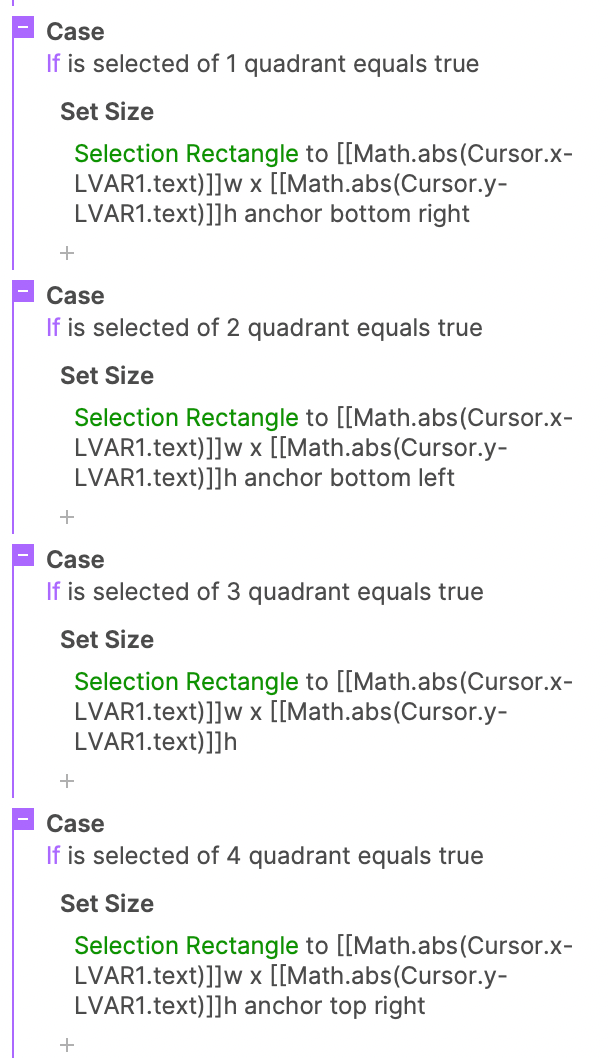The width and height of the screenshot is (608, 1058).
Task: Select the Case label for 3 quadrant
Action: 75,560
